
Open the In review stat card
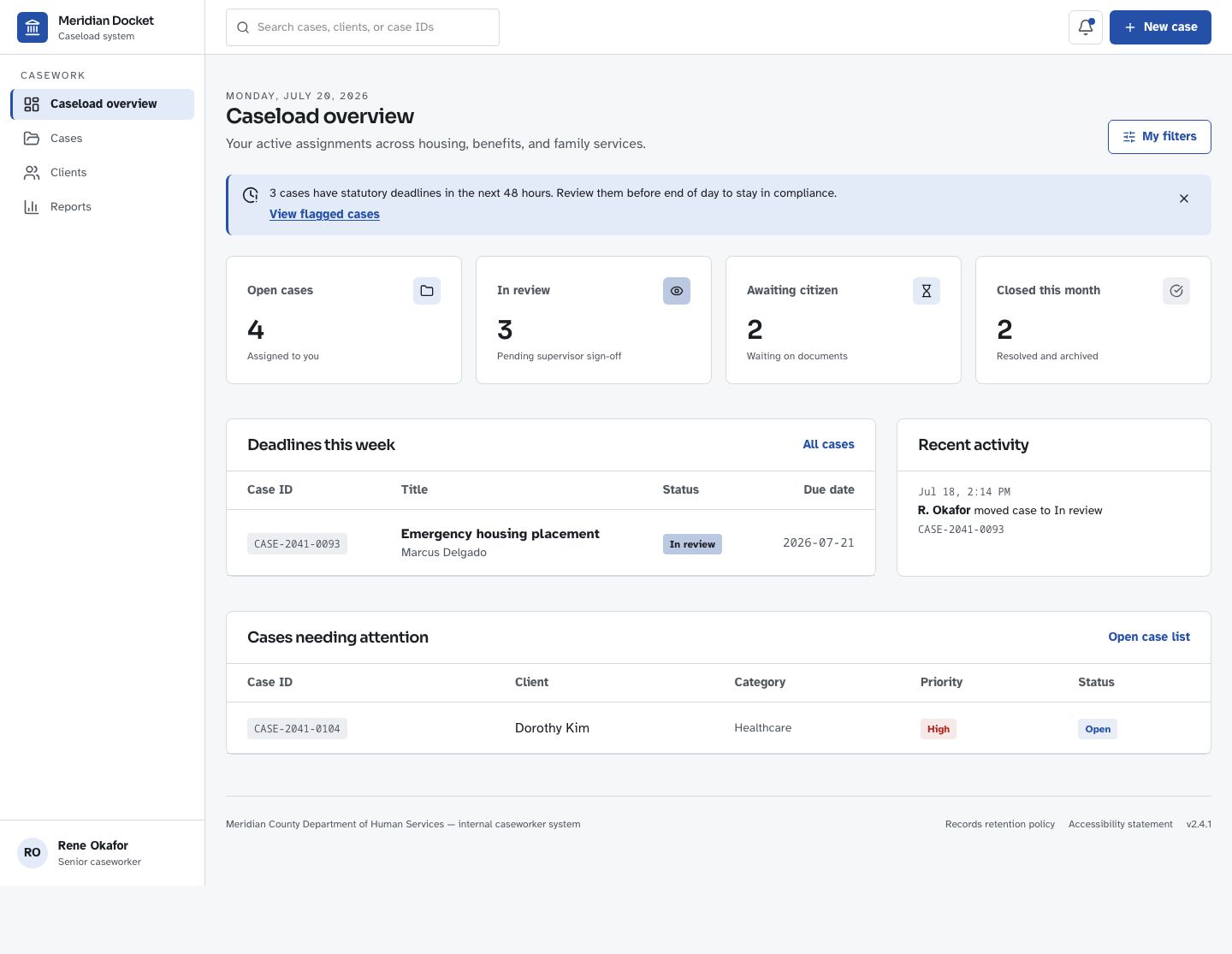coord(594,320)
